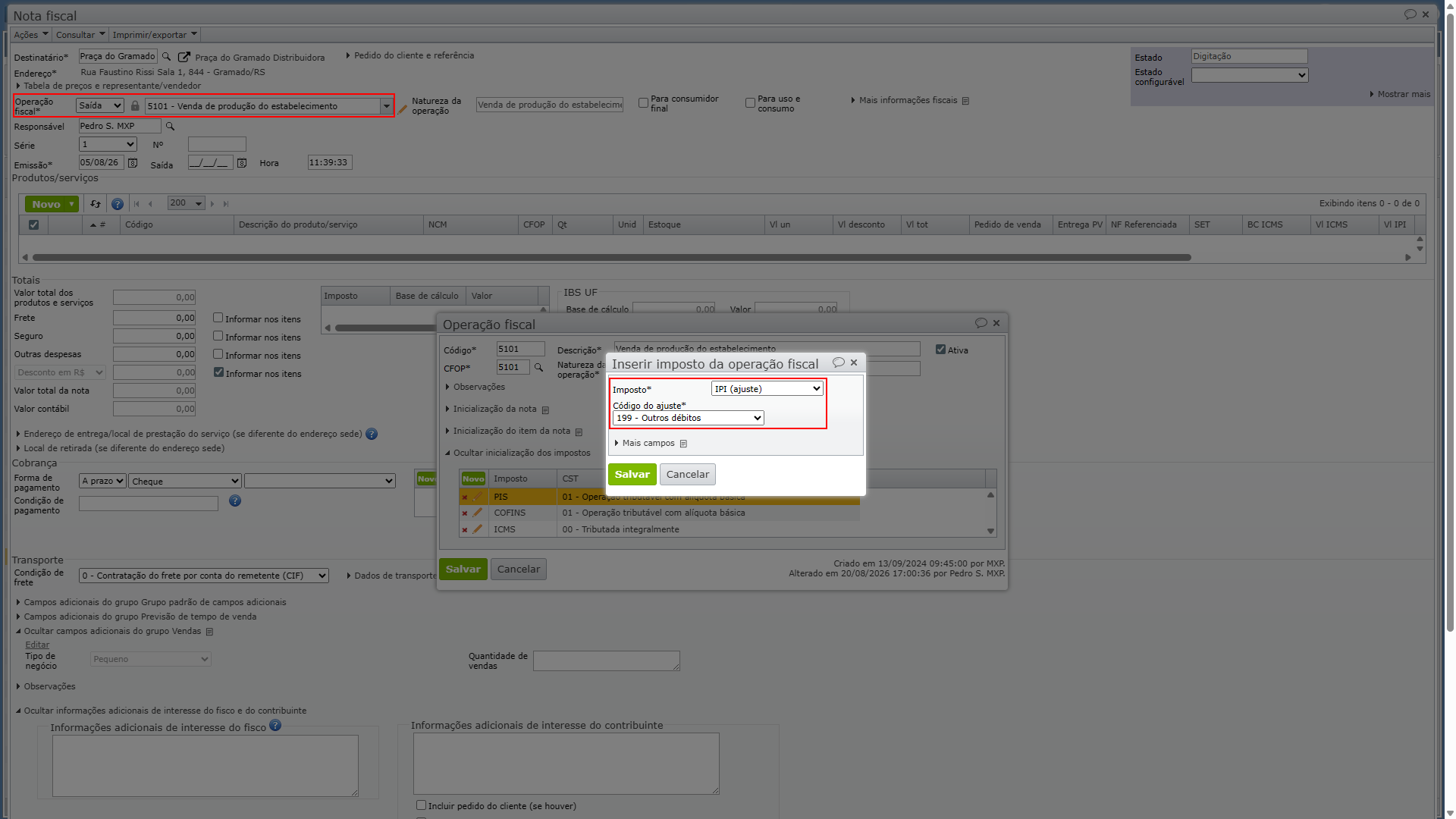Search for the Responsável with the magnifier
Screen dimensions: 1456x819
click(170, 127)
